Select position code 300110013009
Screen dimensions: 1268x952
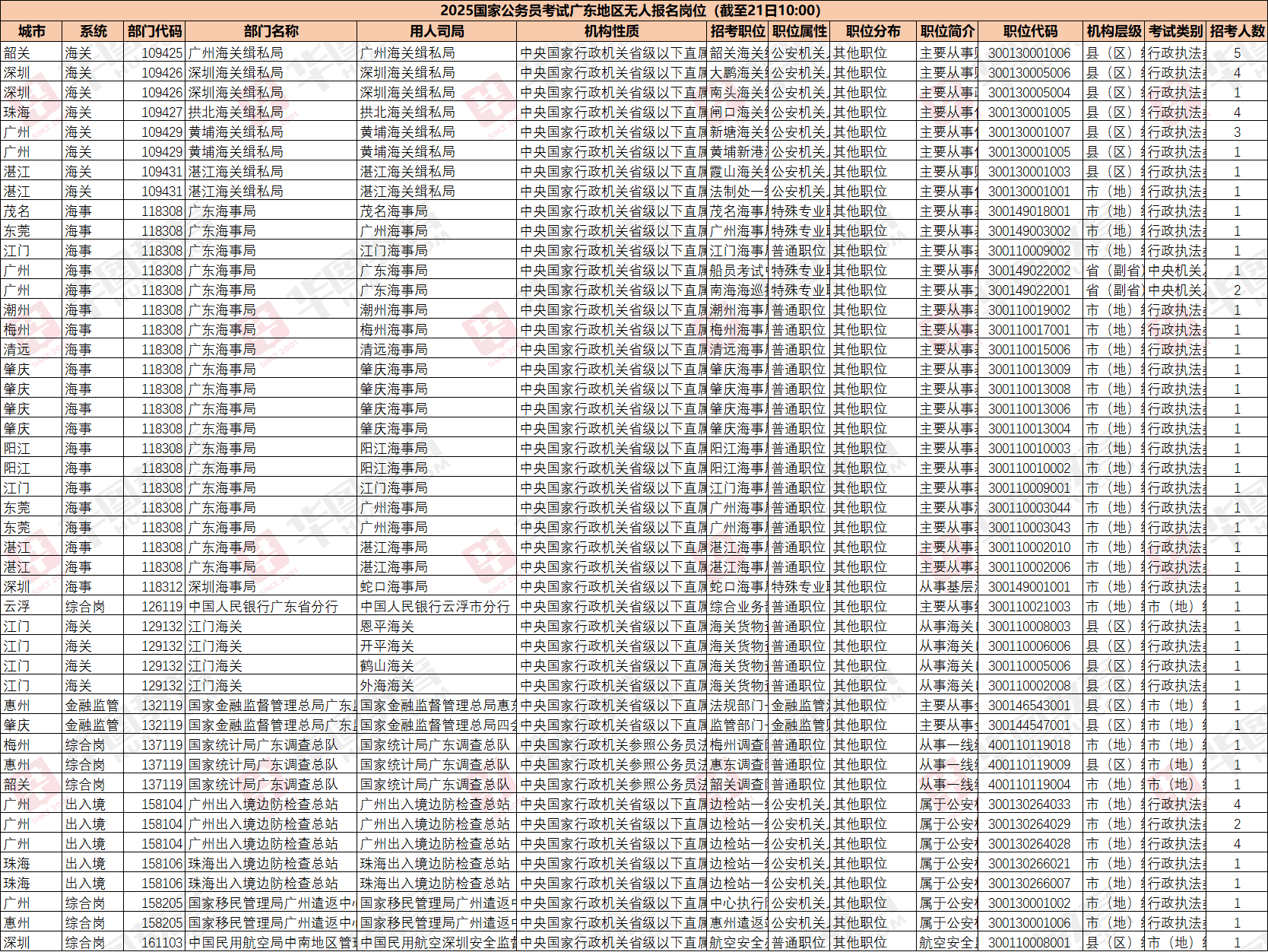tap(1031, 370)
